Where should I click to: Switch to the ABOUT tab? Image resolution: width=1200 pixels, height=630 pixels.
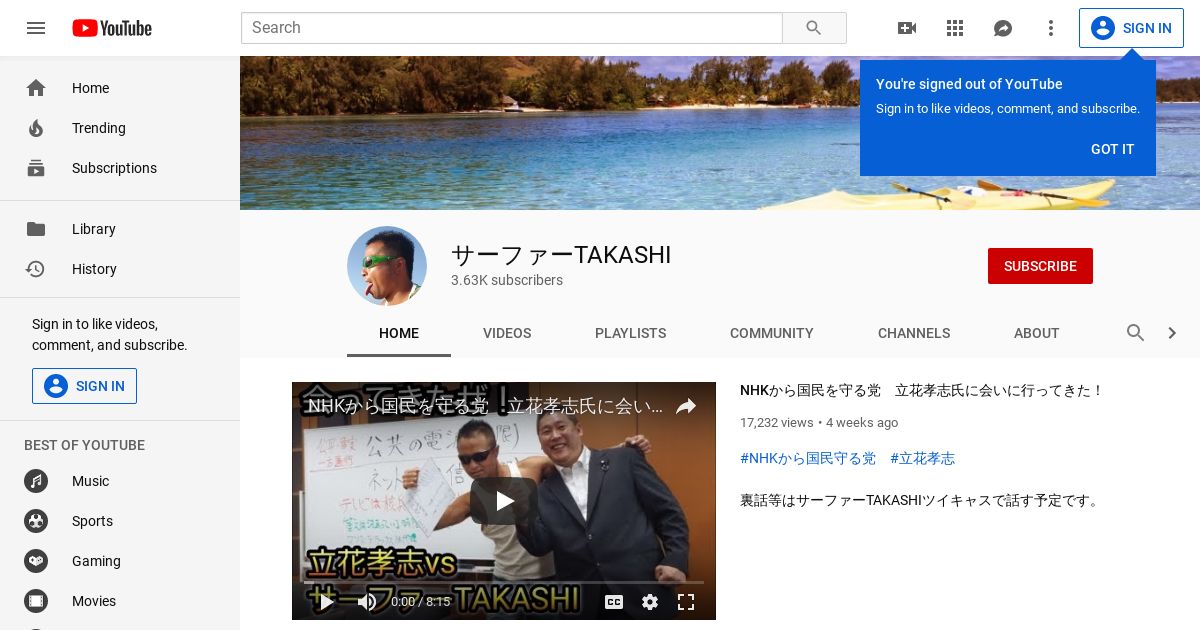click(x=1036, y=333)
